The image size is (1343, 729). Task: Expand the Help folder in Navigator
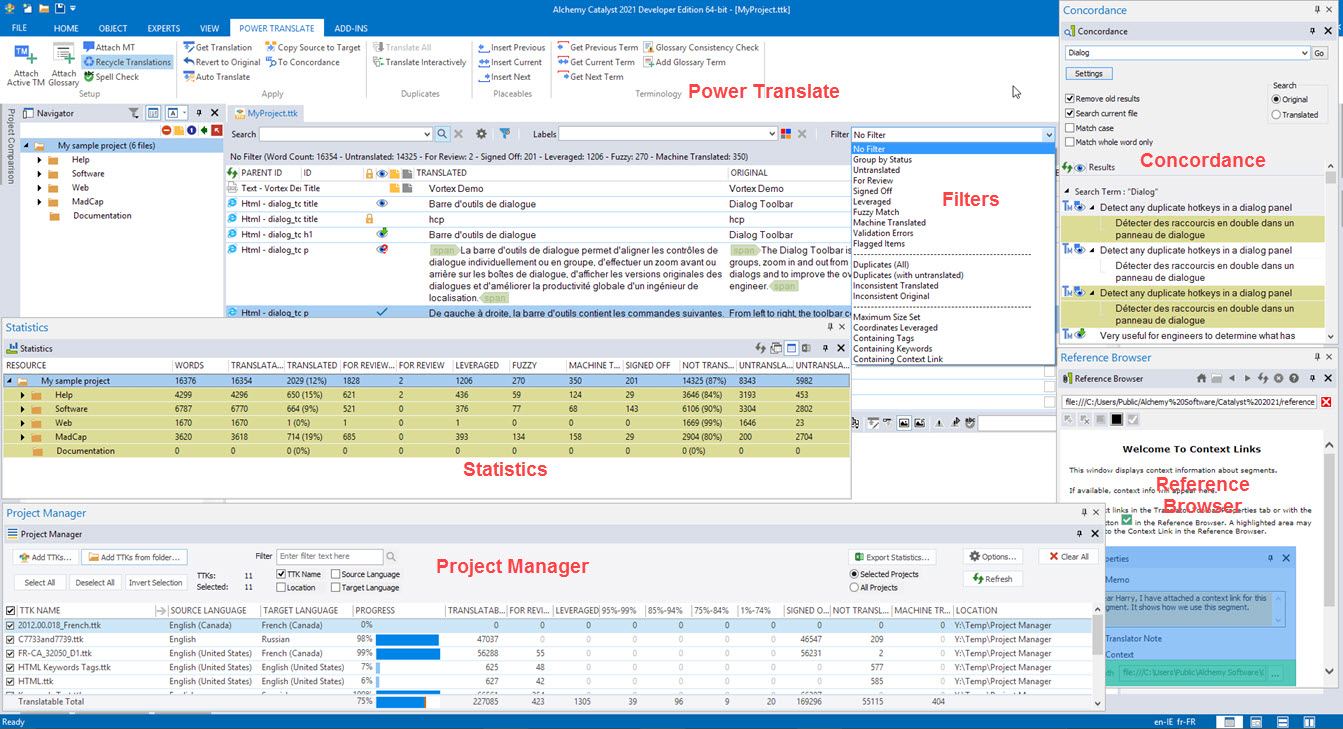coord(39,160)
